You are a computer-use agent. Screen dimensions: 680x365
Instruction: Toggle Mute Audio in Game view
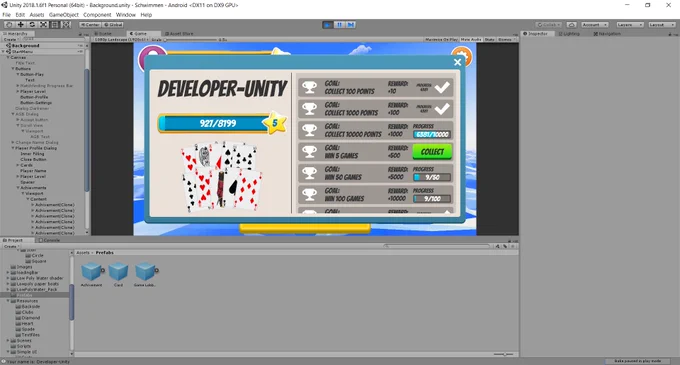[x=471, y=39]
